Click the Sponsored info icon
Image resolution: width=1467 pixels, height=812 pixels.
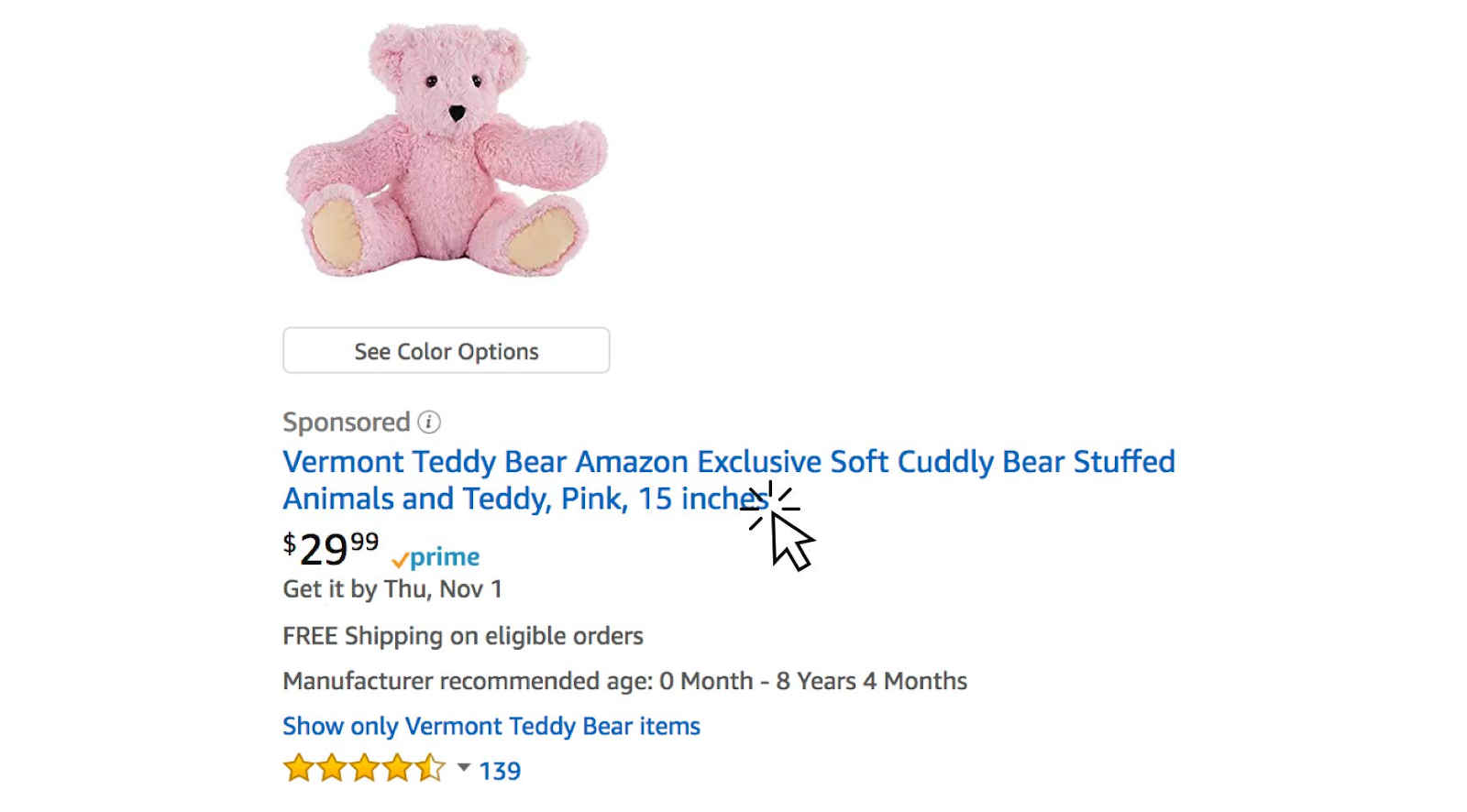(x=429, y=422)
